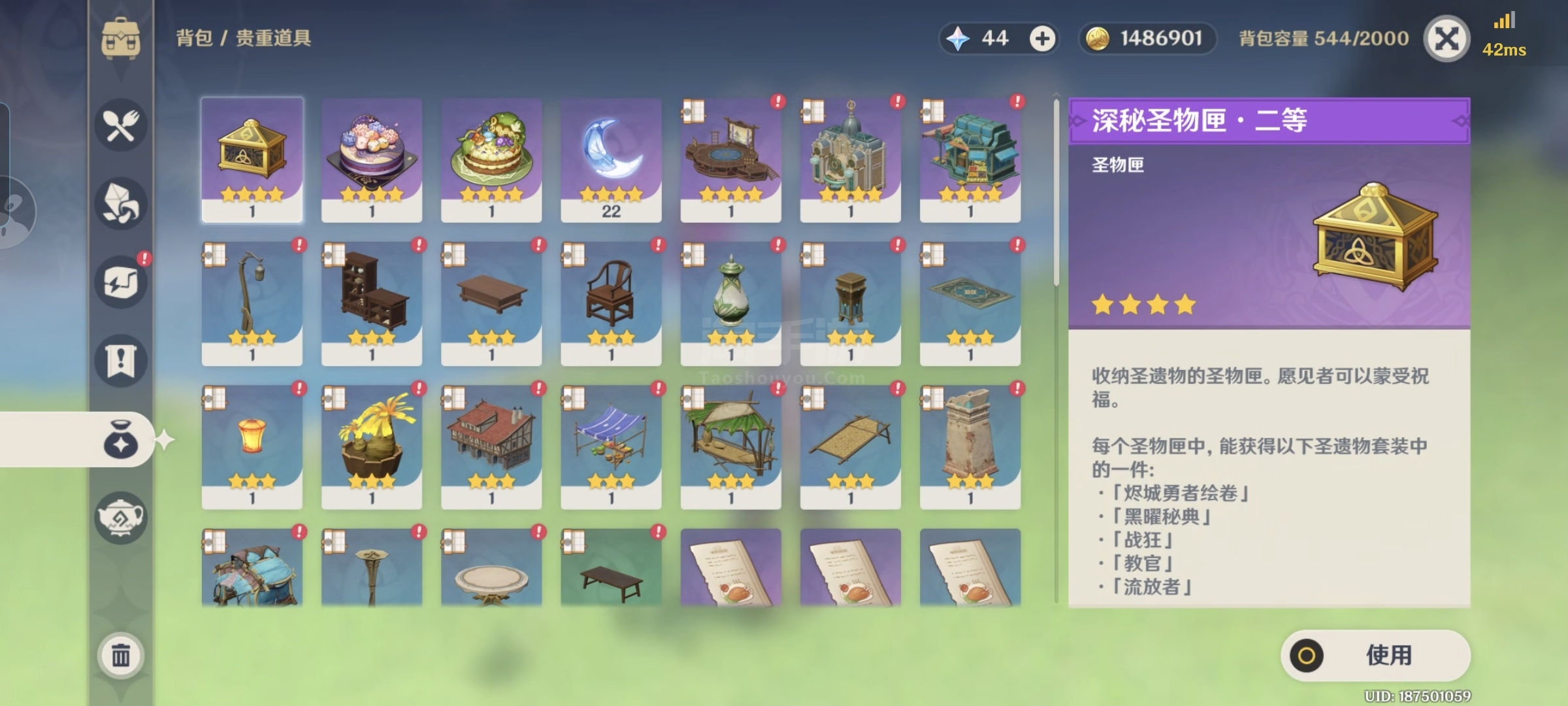This screenshot has height=706, width=1568.
Task: Select the Furnishings teapot tab
Action: pos(121,518)
